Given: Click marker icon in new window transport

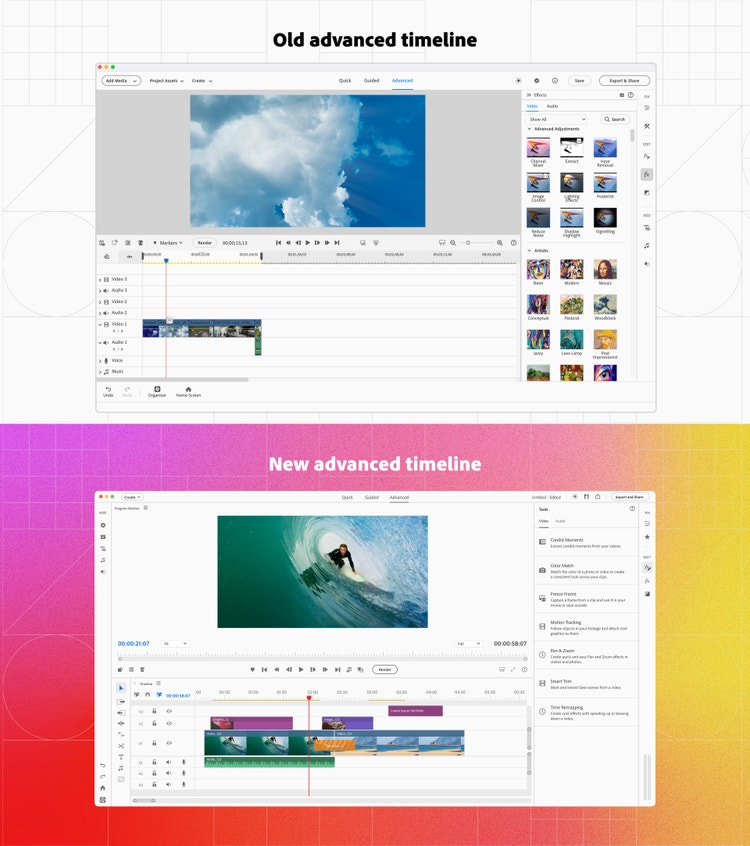Looking at the screenshot, I should tap(252, 670).
